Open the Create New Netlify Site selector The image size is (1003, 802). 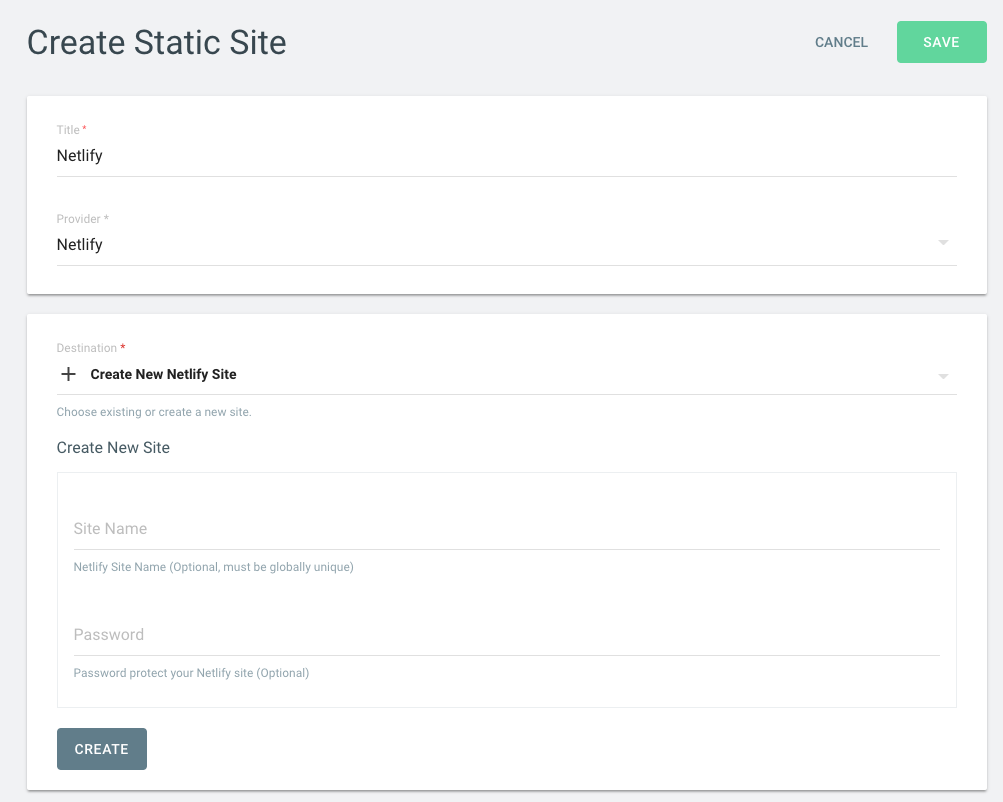click(507, 375)
